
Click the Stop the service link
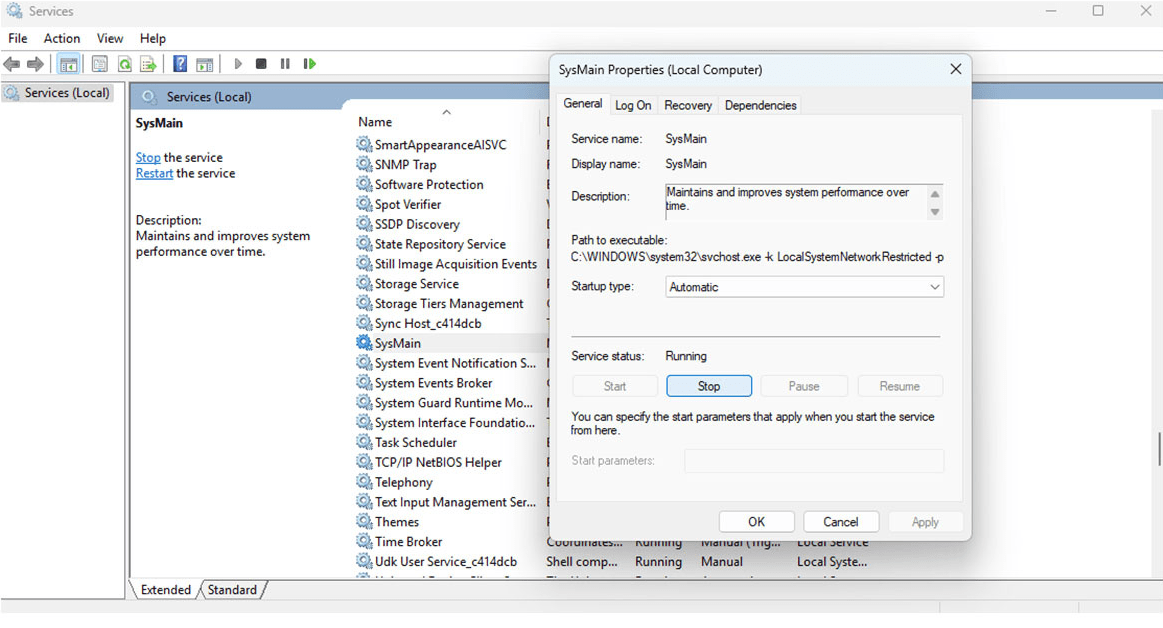tap(148, 157)
